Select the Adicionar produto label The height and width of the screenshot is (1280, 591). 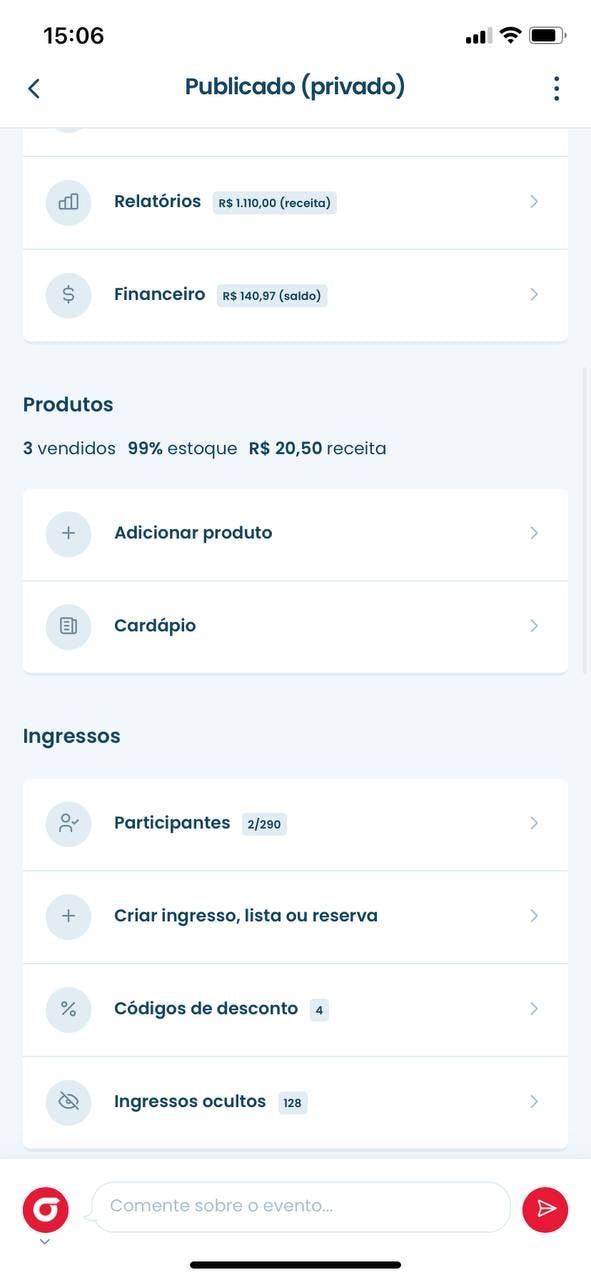[193, 533]
